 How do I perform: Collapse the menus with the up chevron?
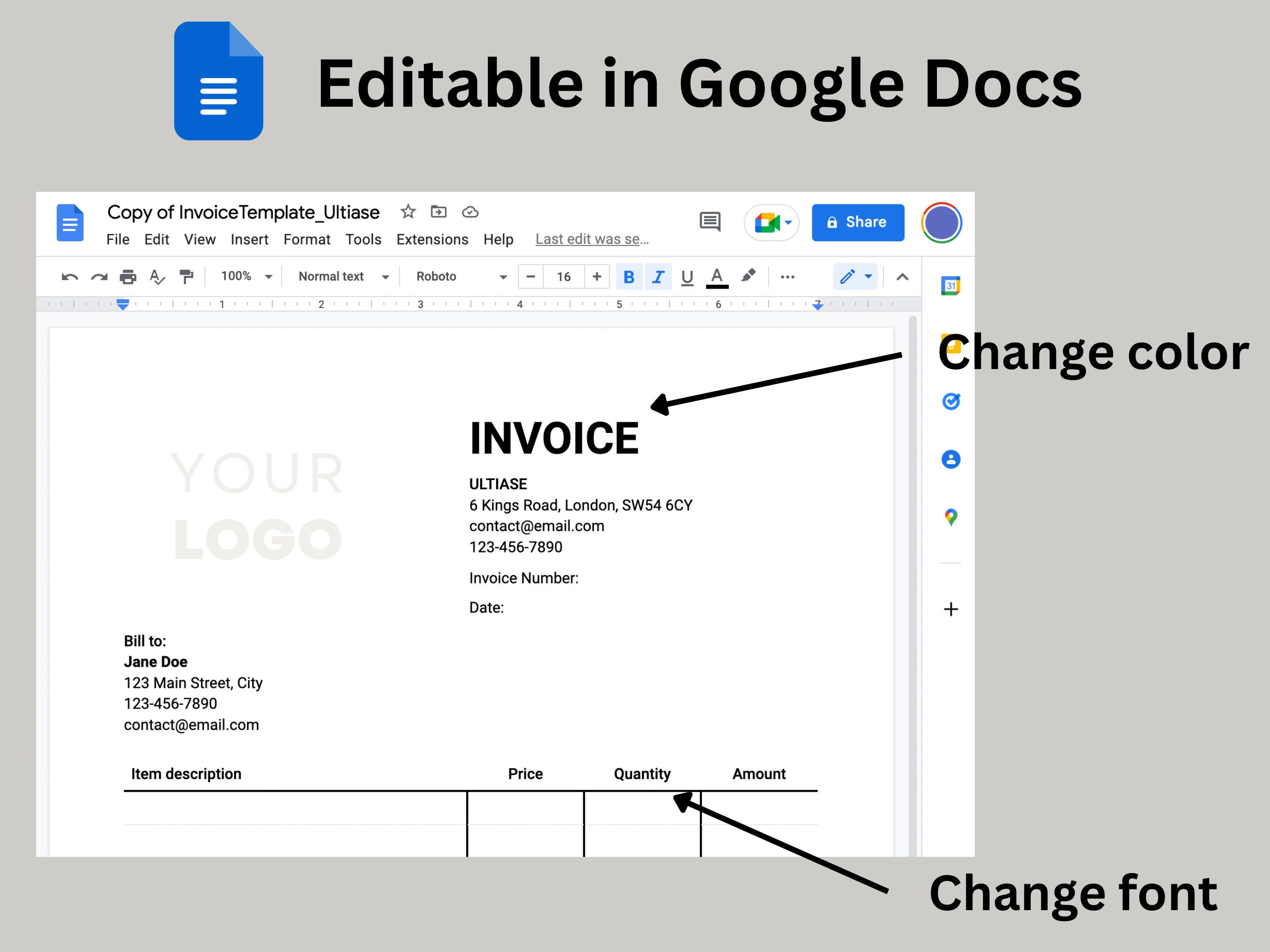pos(902,277)
